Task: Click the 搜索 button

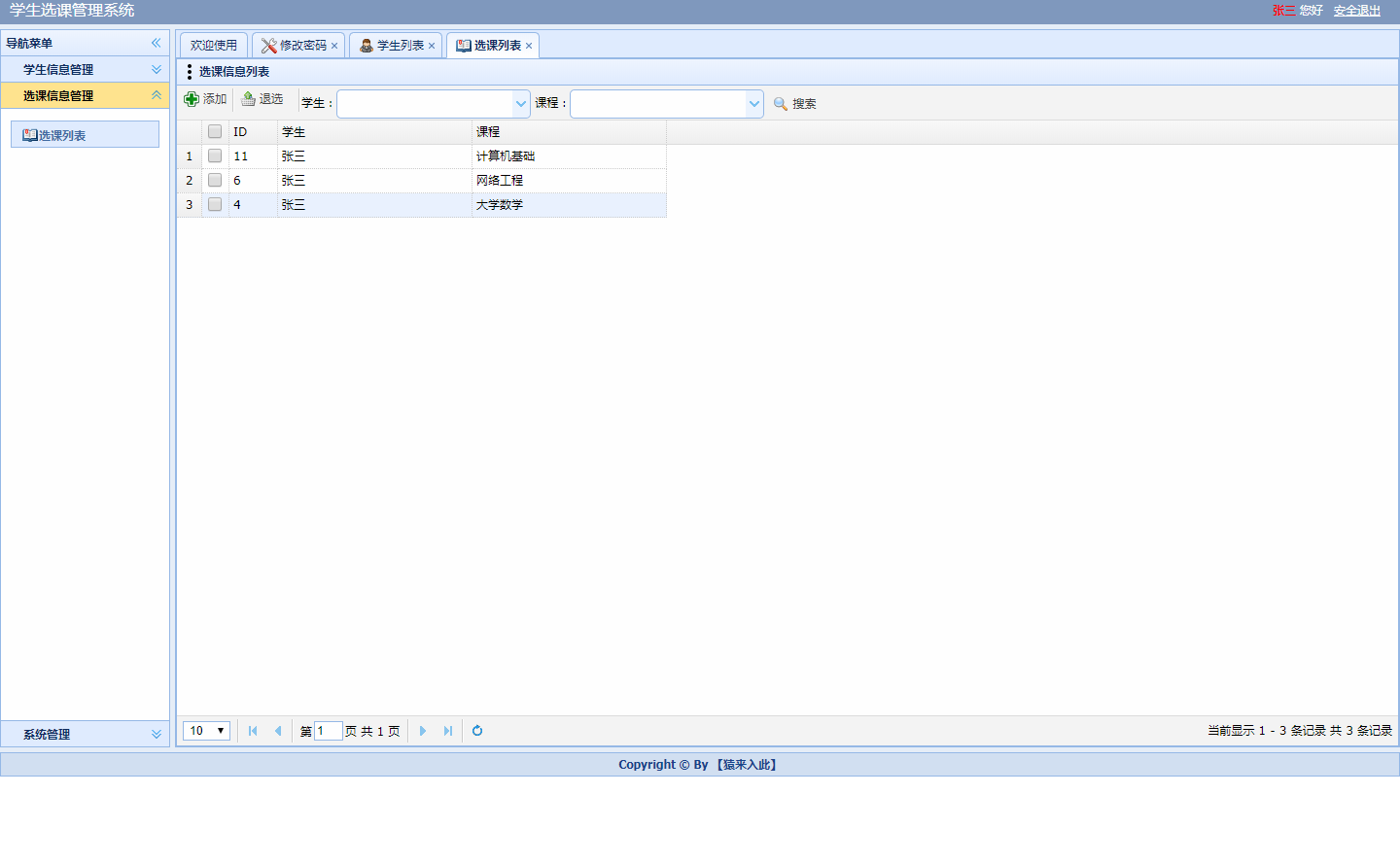Action: (795, 103)
